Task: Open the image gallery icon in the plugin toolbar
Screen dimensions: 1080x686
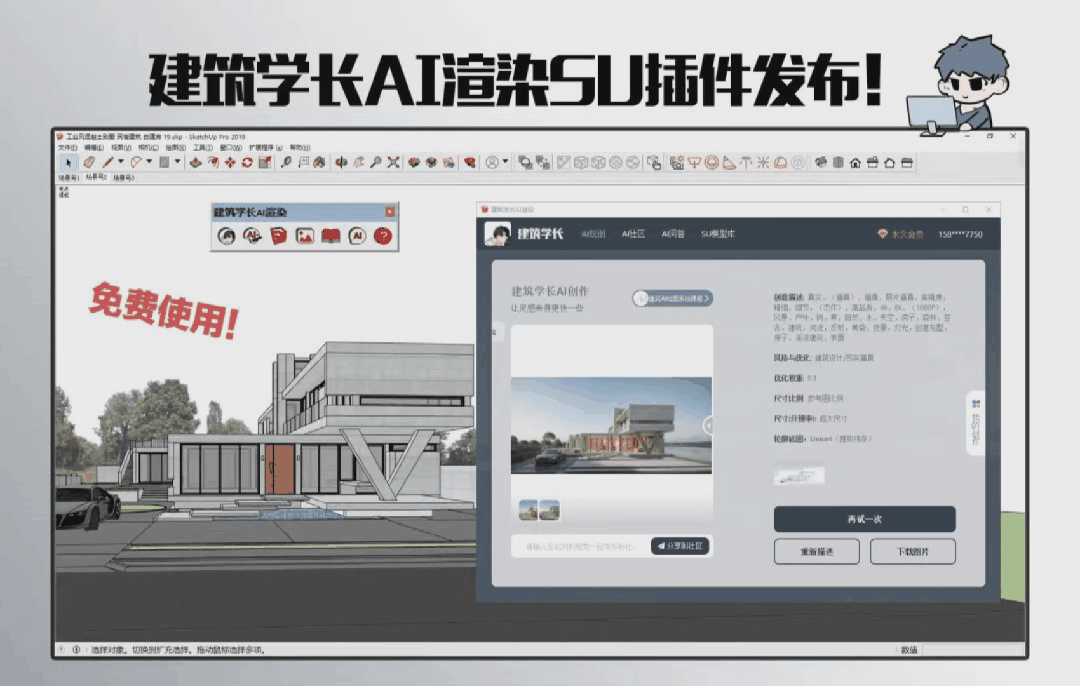Action: [304, 235]
